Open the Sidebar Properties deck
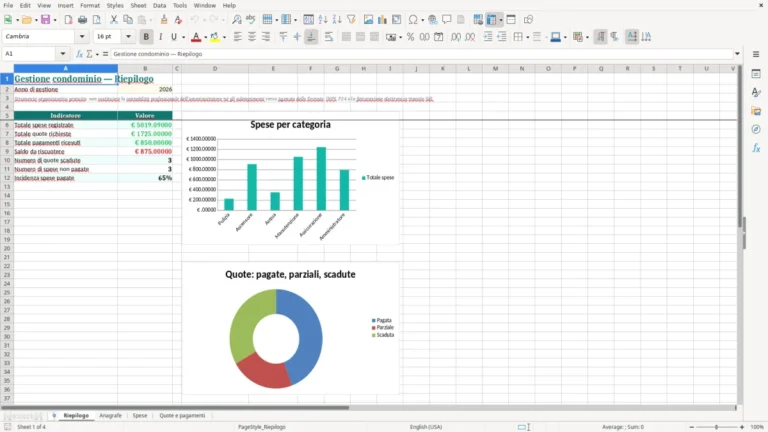 click(x=756, y=74)
